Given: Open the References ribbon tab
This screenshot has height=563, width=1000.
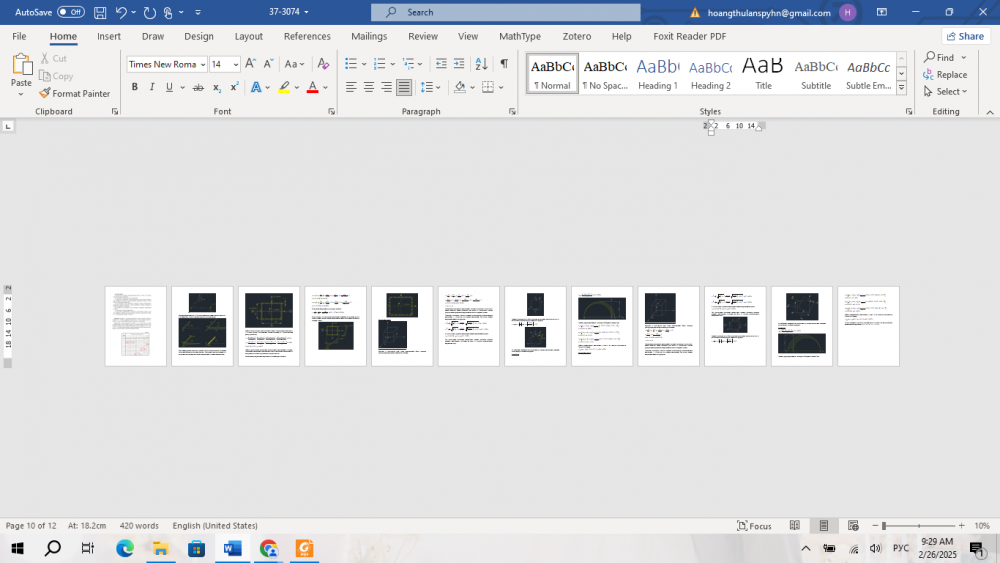Looking at the screenshot, I should (x=307, y=36).
